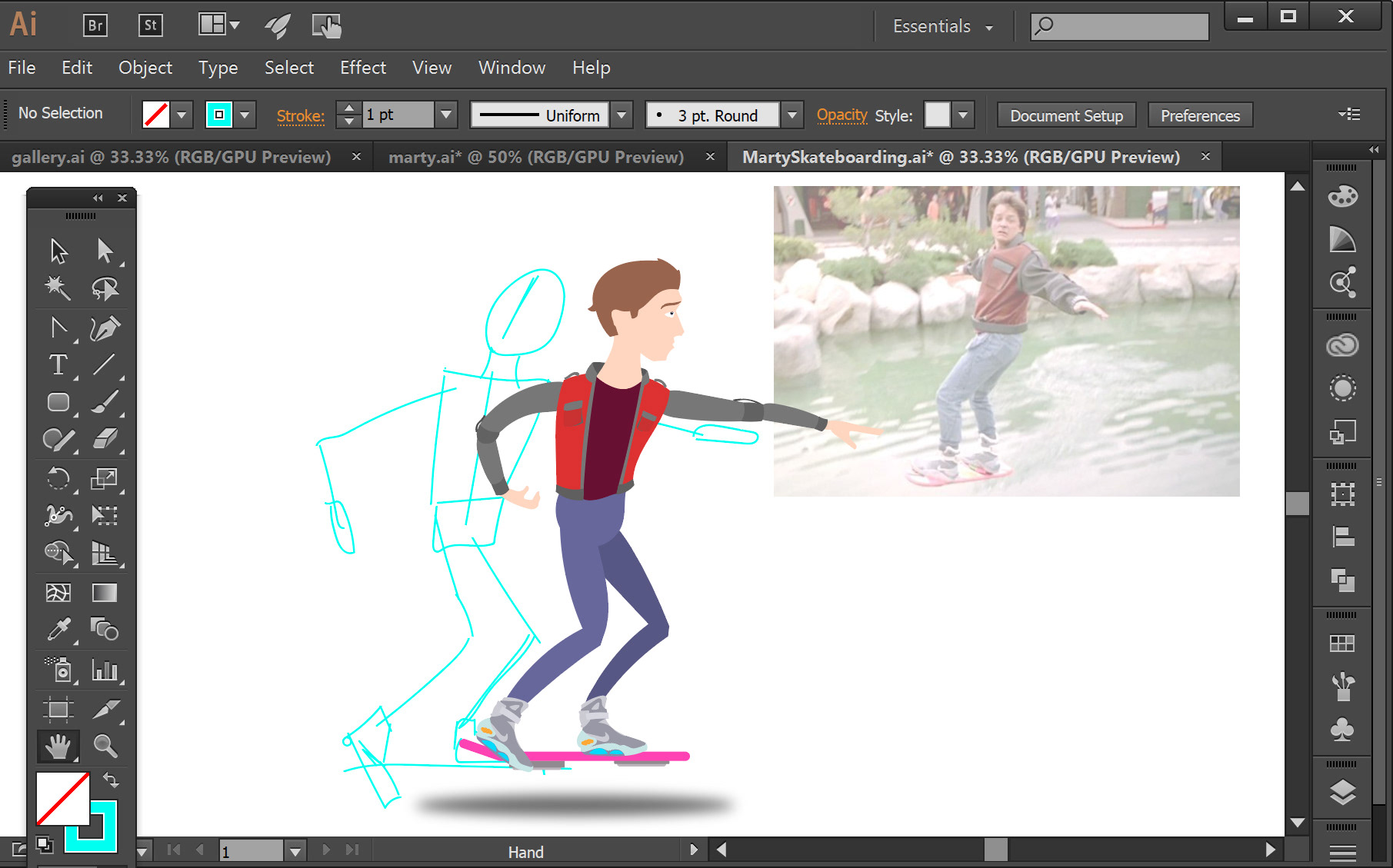This screenshot has height=868, width=1393.
Task: Click the Document Setup button
Action: [1066, 115]
